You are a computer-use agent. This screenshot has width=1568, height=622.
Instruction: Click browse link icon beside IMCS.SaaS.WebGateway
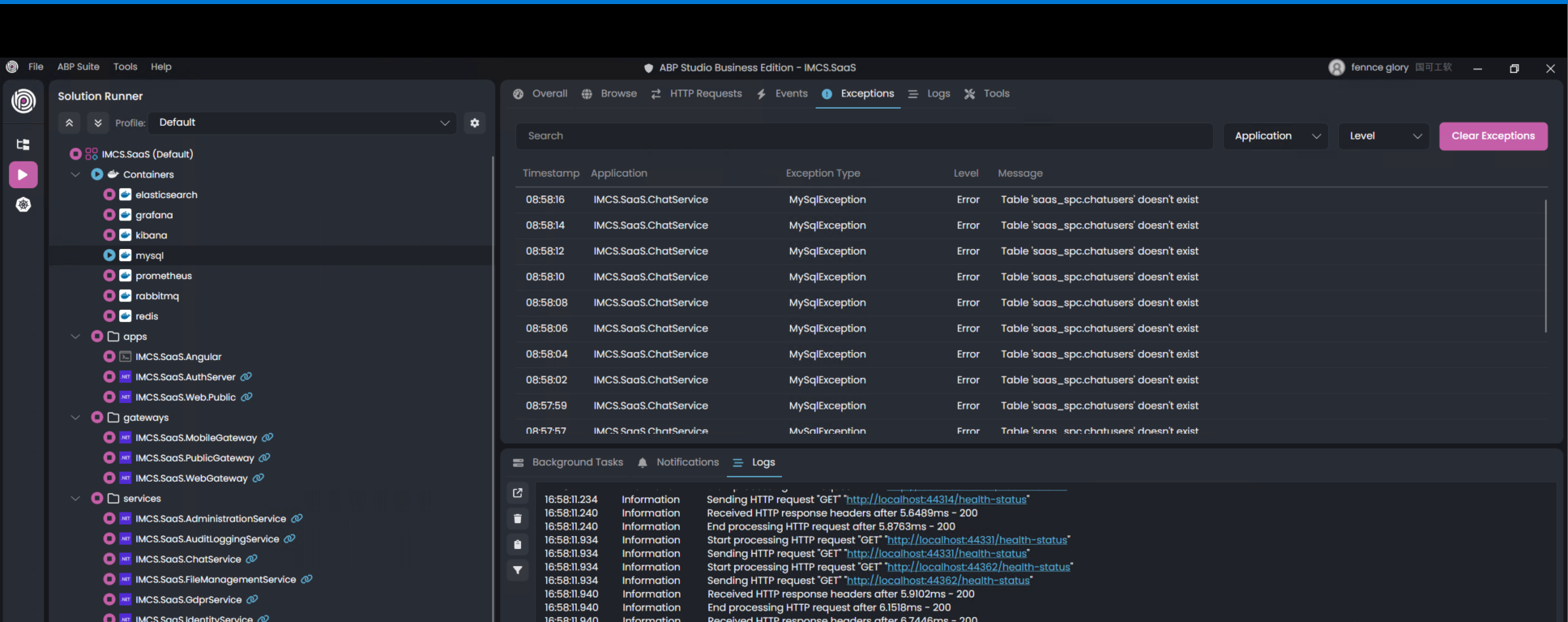[x=258, y=478]
